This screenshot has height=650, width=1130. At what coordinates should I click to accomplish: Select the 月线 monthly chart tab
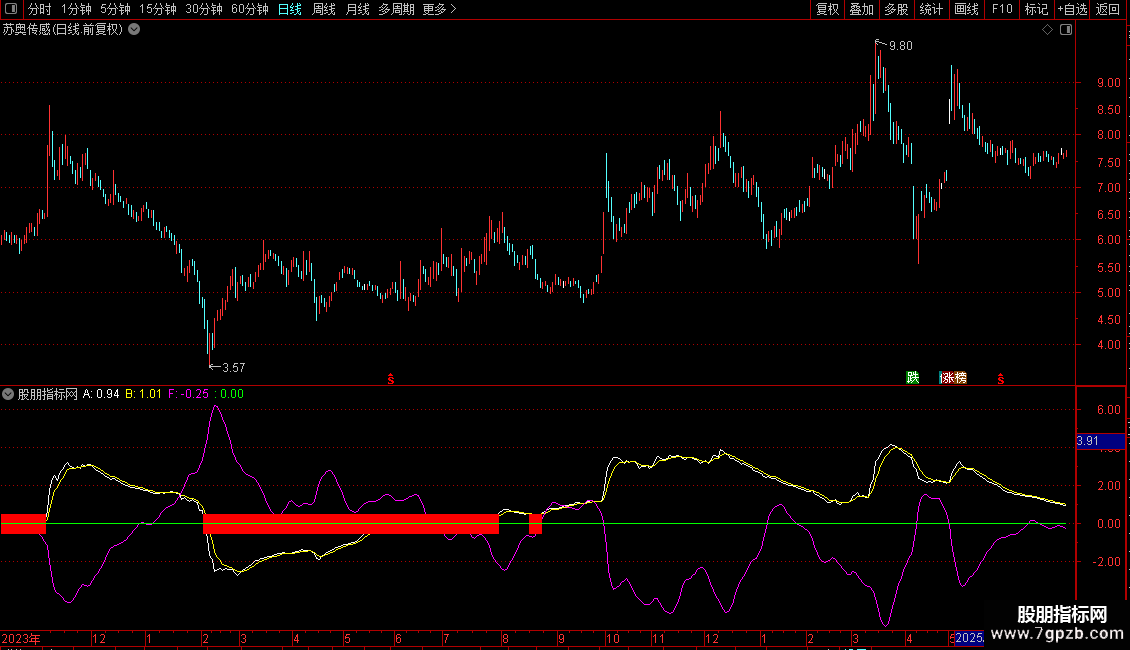pos(357,9)
